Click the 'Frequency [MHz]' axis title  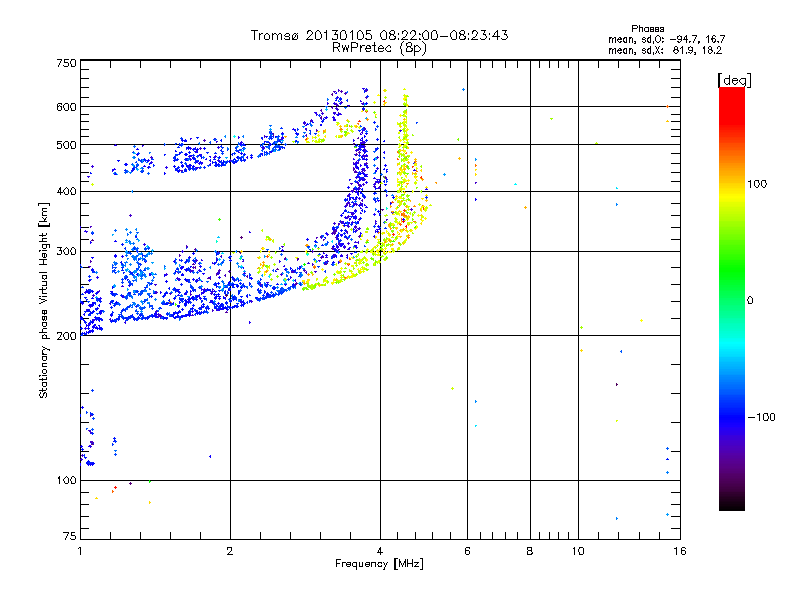pos(380,564)
